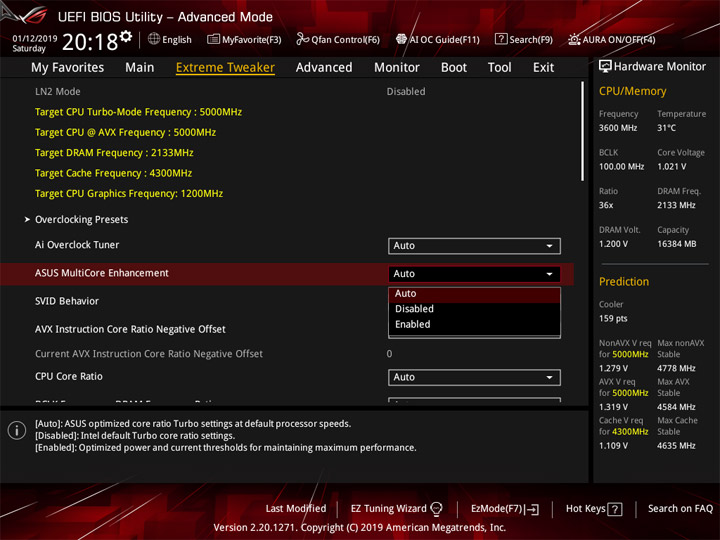This screenshot has height=540, width=720.
Task: Choose Auto in the MultiCore Enhancement list
Action: tap(474, 294)
